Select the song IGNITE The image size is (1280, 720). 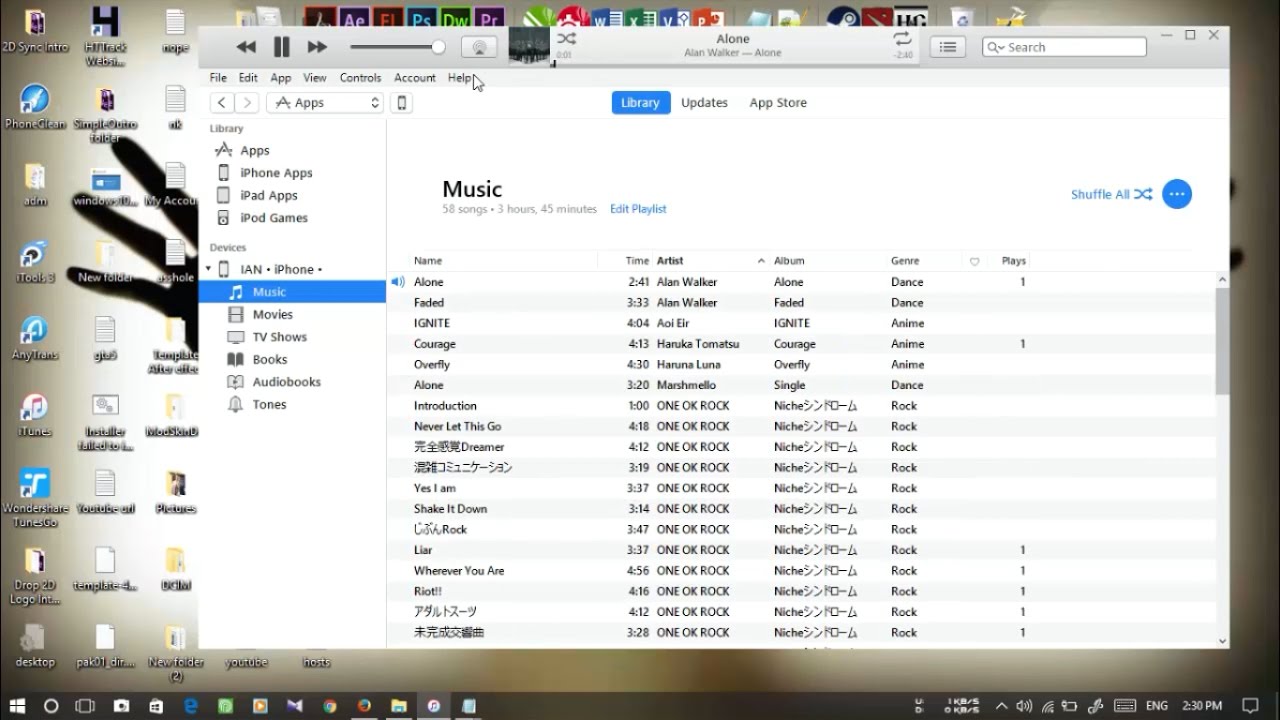[801, 323]
